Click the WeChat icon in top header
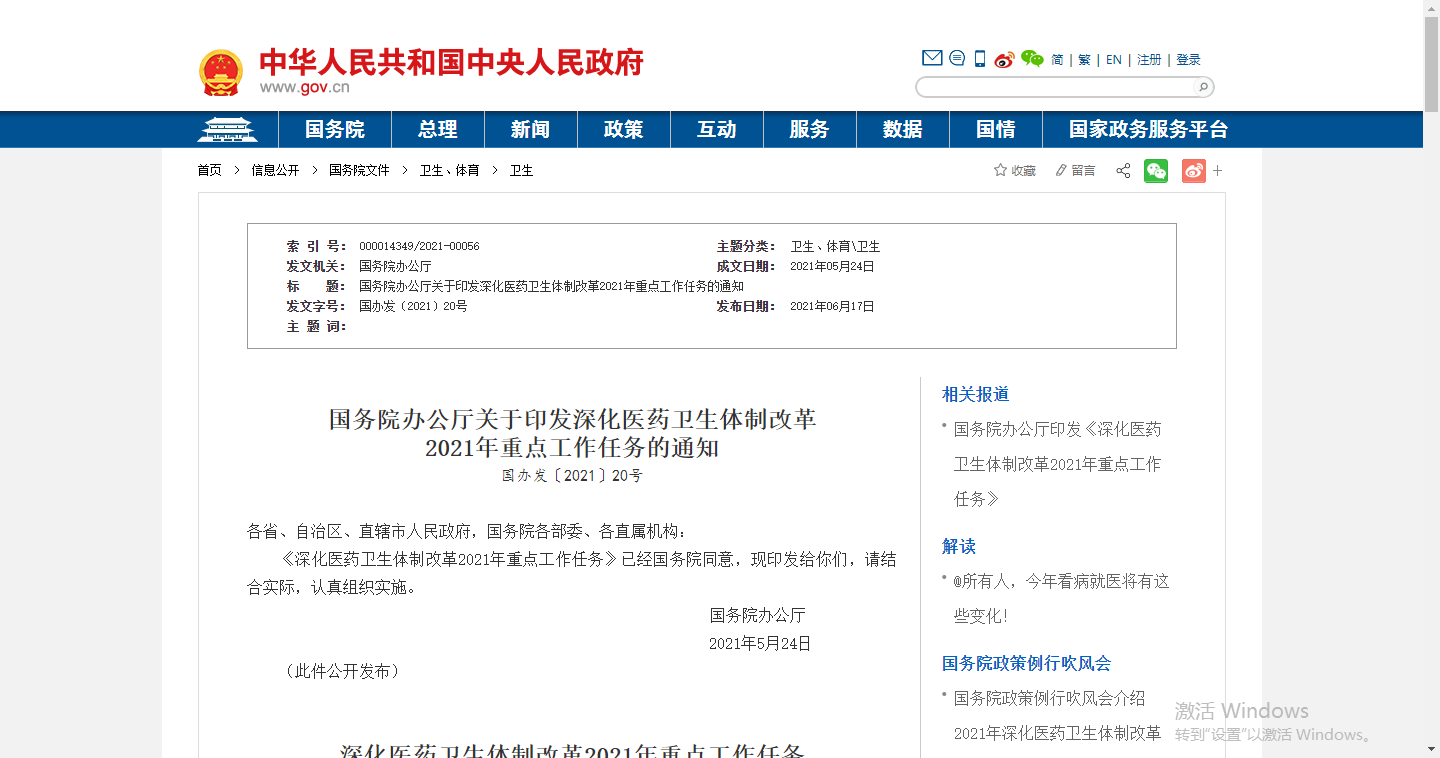The image size is (1440, 758). coord(1032,59)
